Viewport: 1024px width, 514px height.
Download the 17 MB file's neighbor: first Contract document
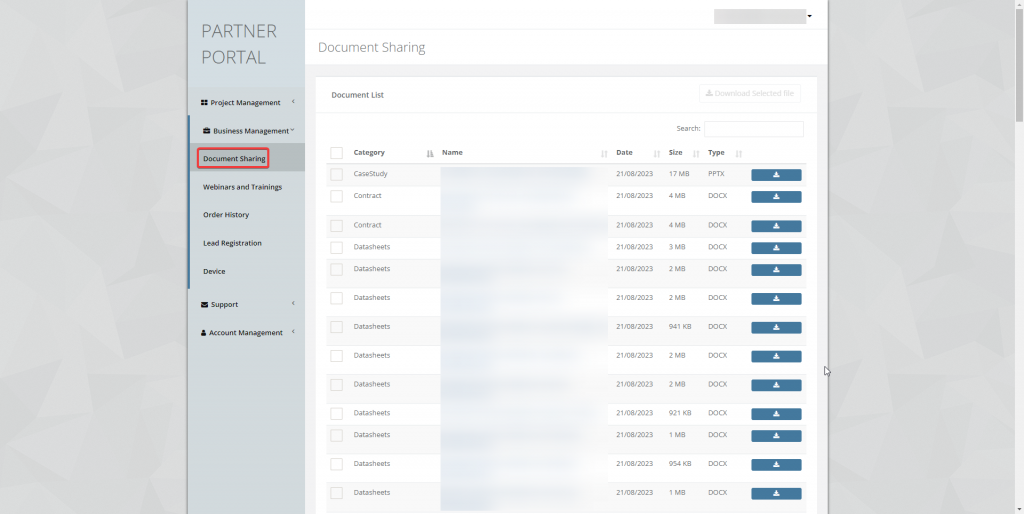776,197
